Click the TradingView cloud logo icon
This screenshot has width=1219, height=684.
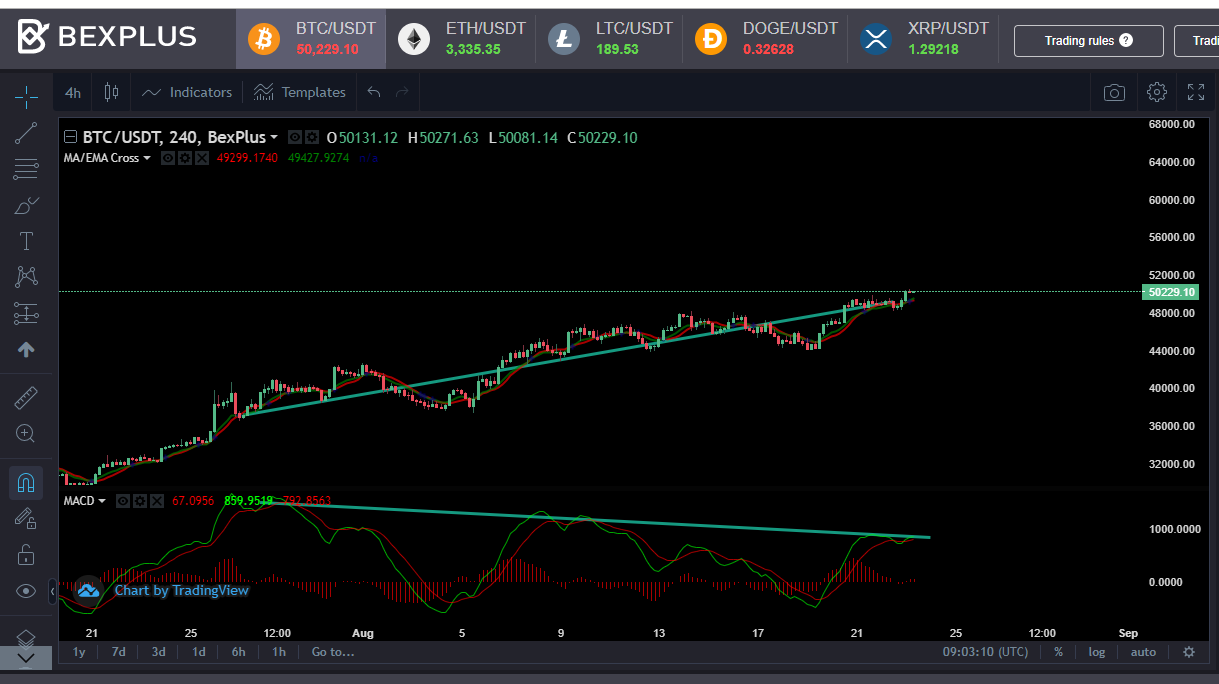[88, 590]
